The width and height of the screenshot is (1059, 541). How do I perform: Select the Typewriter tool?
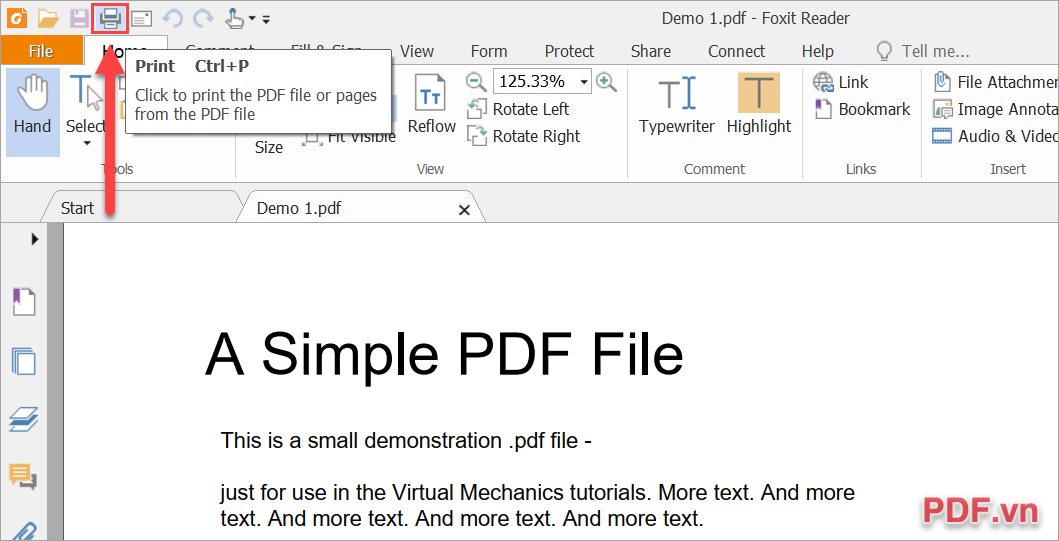pos(677,105)
